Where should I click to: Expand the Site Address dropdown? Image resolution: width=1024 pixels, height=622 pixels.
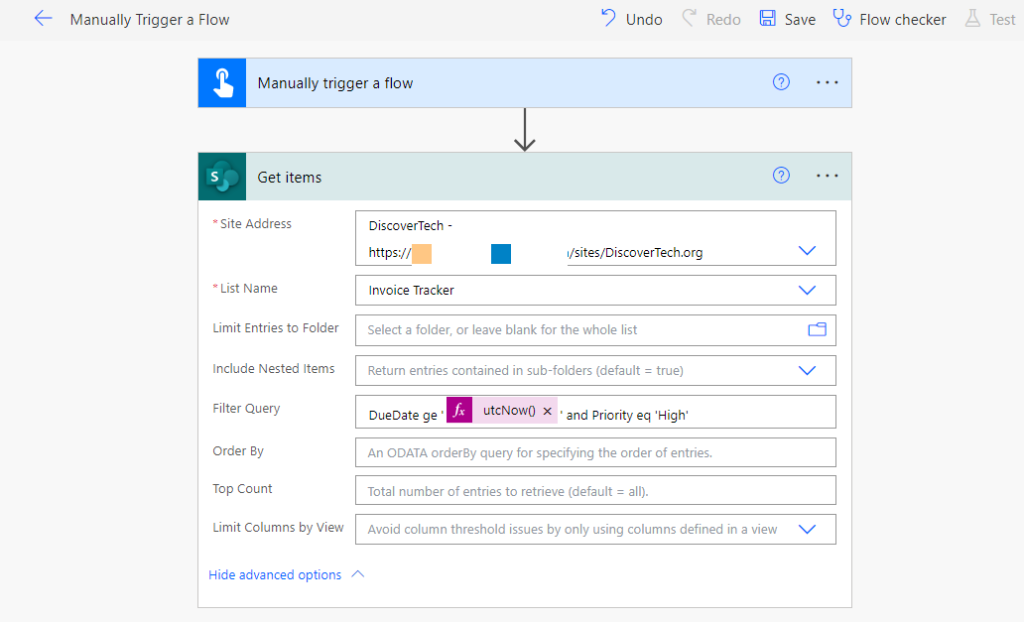807,251
